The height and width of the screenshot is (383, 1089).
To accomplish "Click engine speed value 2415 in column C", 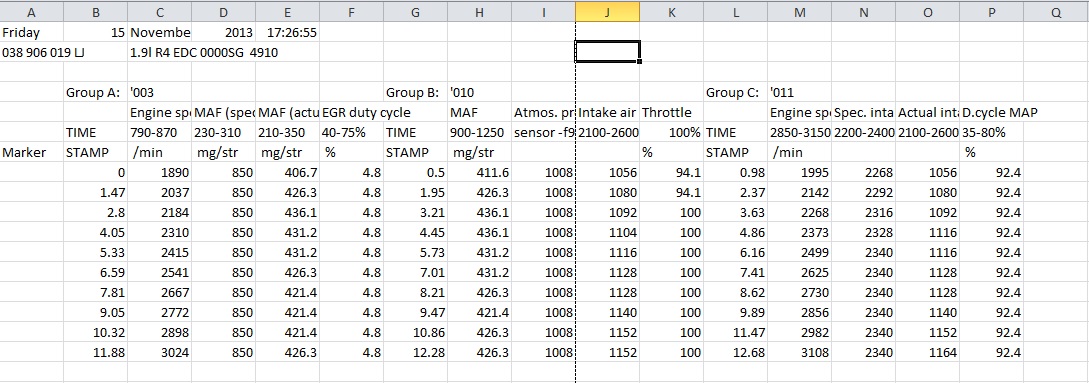I will (160, 253).
